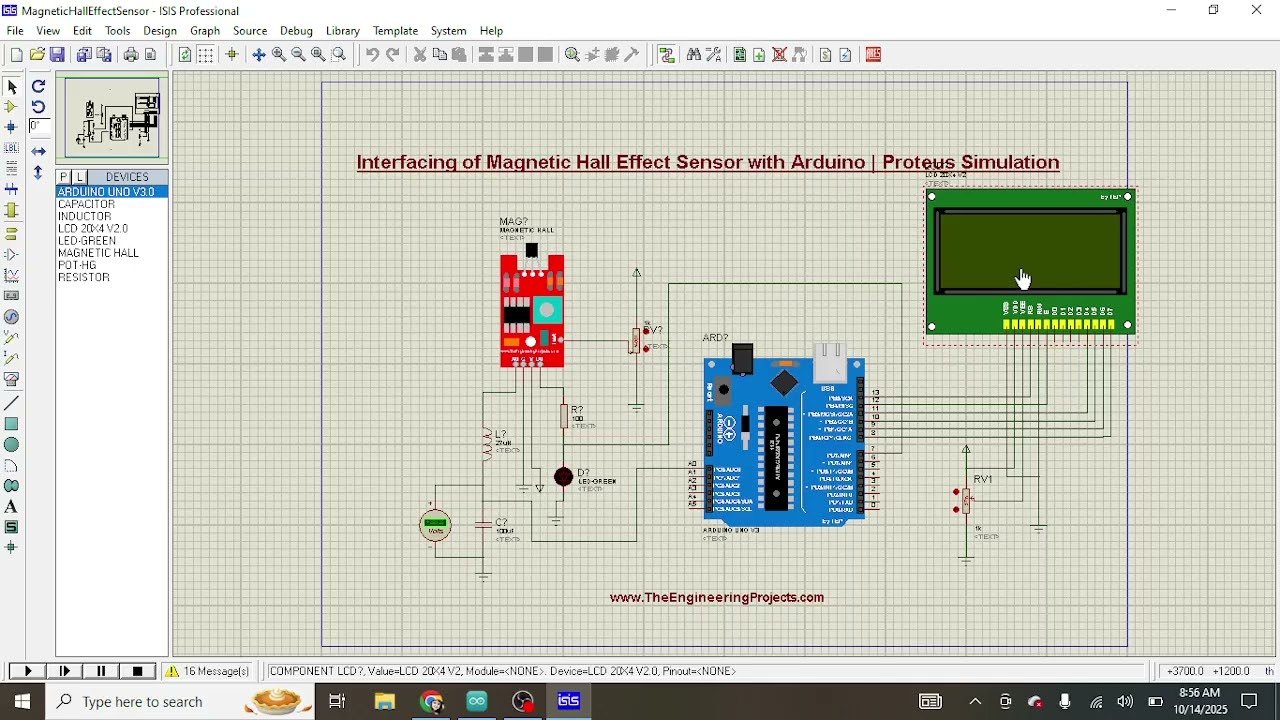Click the taskbar search box
Viewport: 1280px width, 720px height.
pyautogui.click(x=180, y=702)
